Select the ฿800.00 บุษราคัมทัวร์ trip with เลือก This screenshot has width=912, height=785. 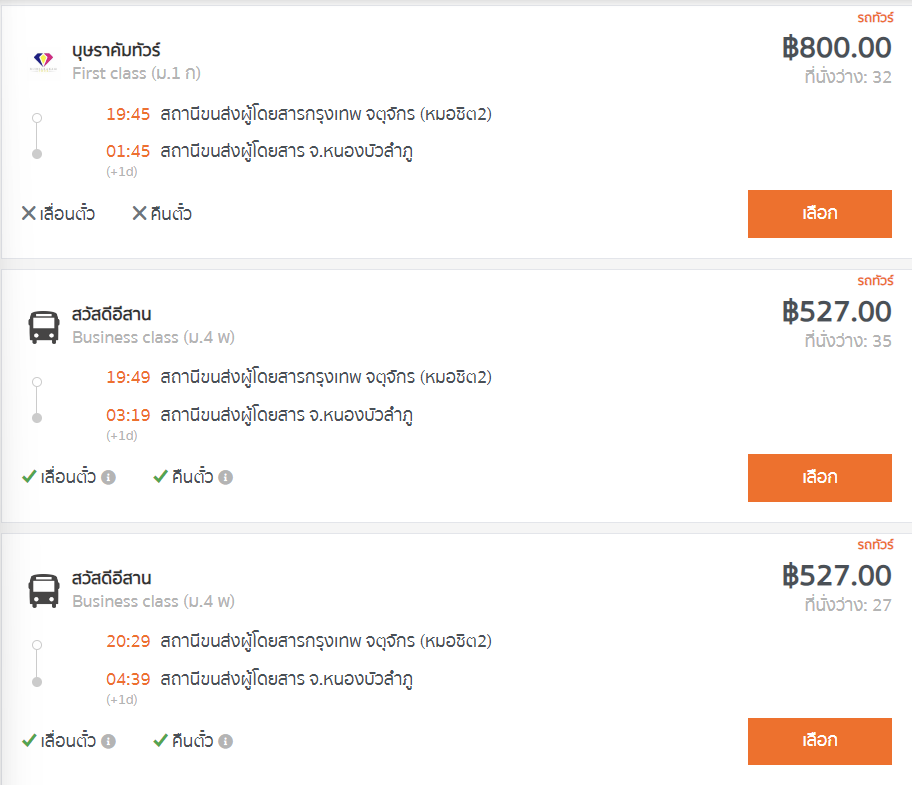click(x=820, y=214)
